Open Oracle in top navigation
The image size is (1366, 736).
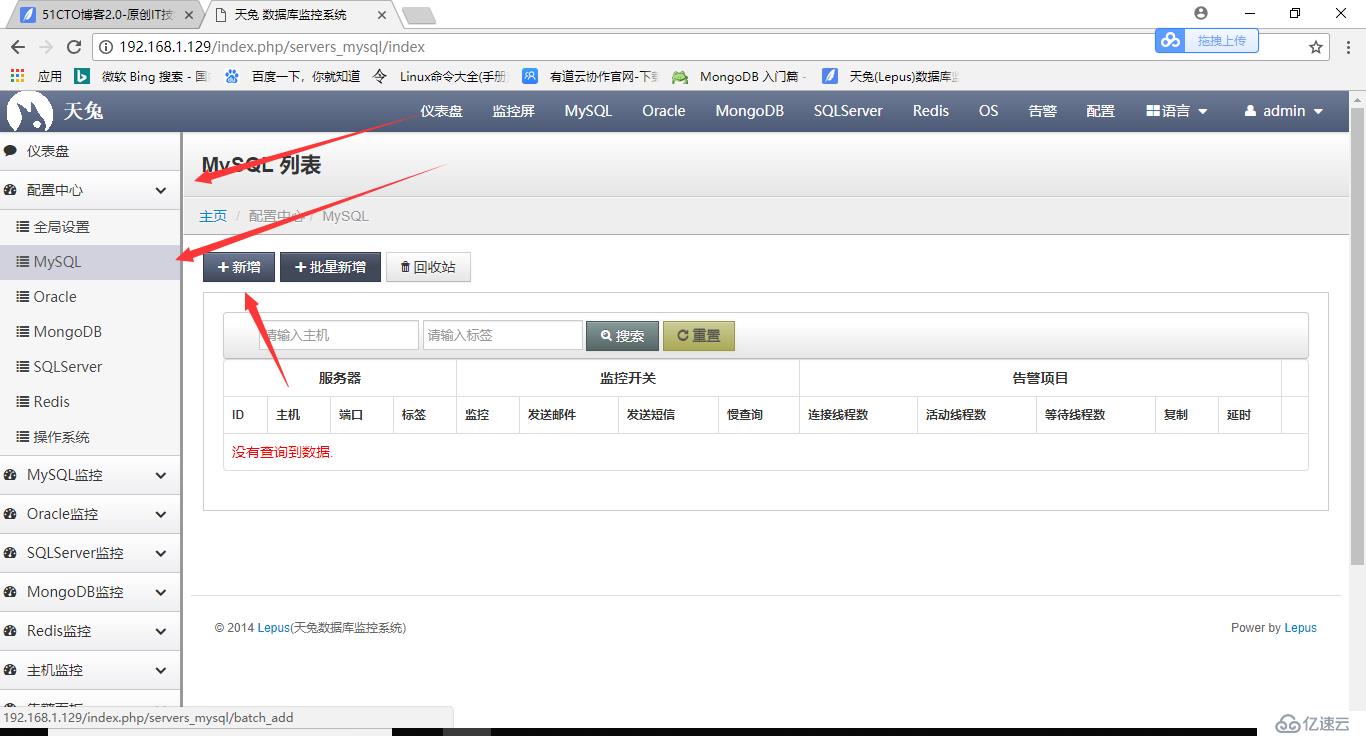point(664,111)
